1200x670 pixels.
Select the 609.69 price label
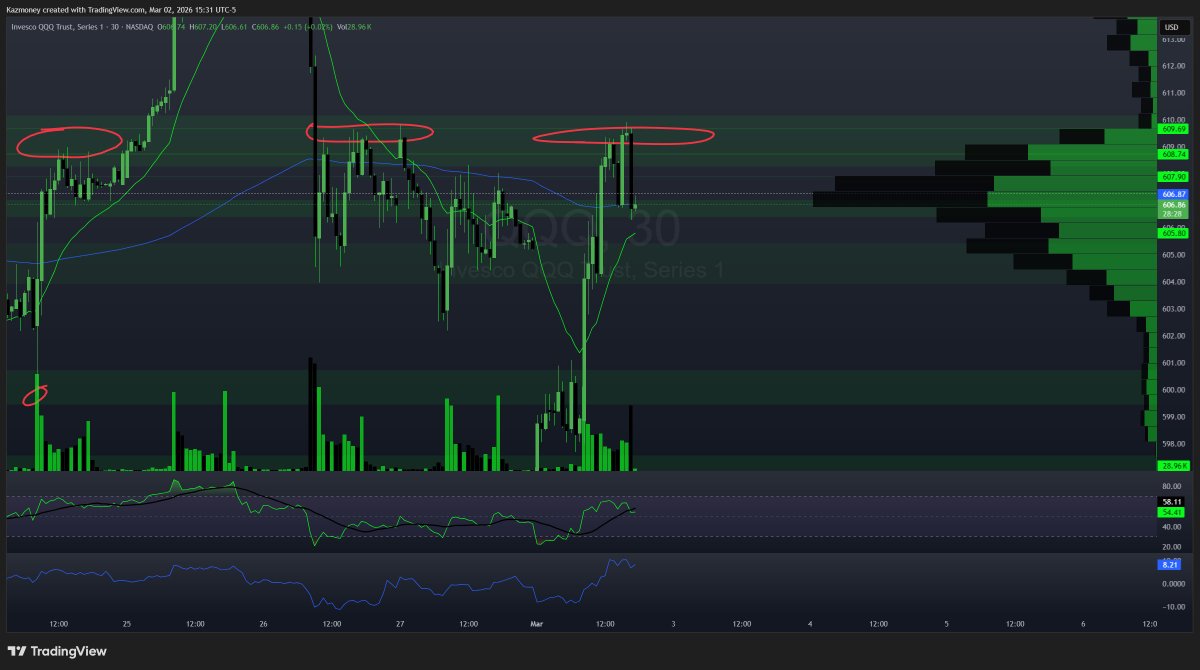1174,129
